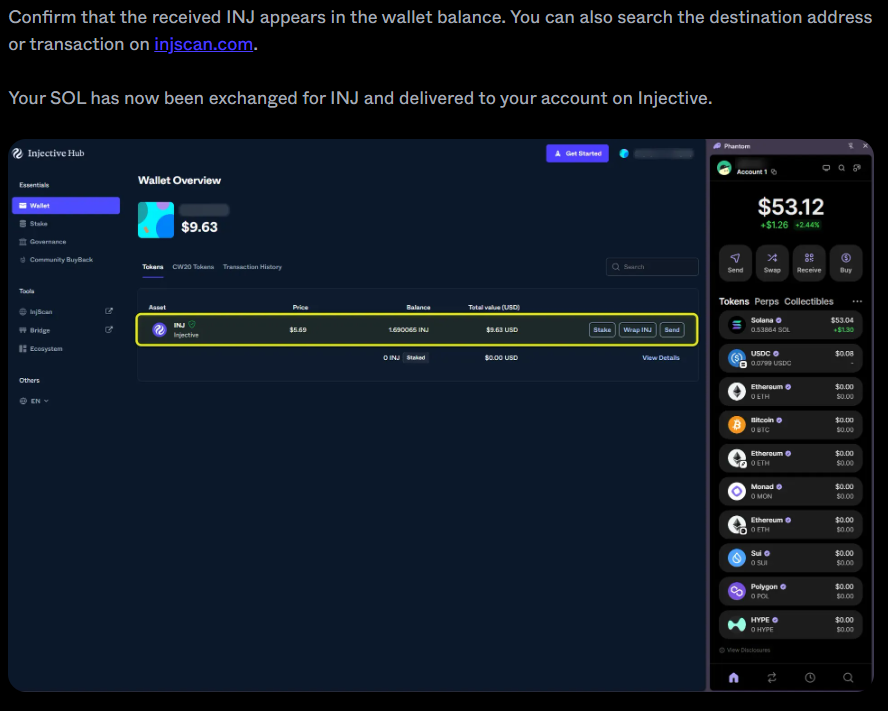This screenshot has width=888, height=711.
Task: Click the Staked label badge
Action: point(416,357)
